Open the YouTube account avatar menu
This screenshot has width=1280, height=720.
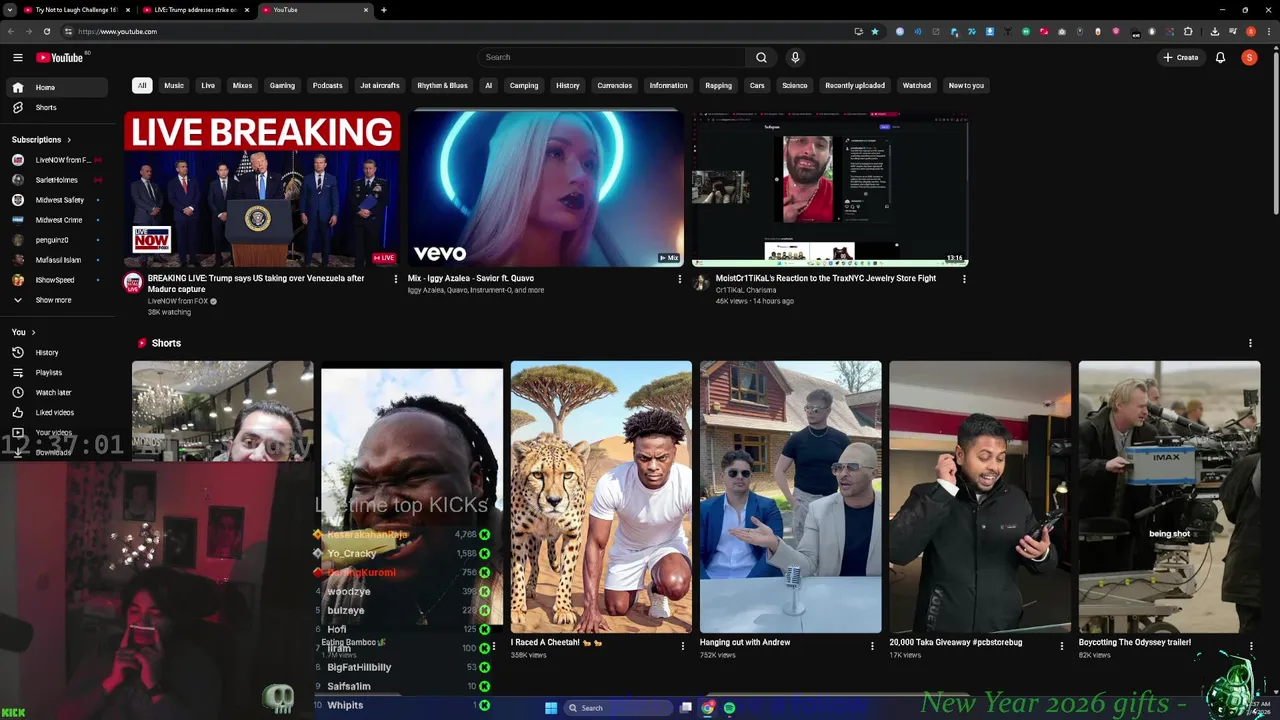[1249, 57]
